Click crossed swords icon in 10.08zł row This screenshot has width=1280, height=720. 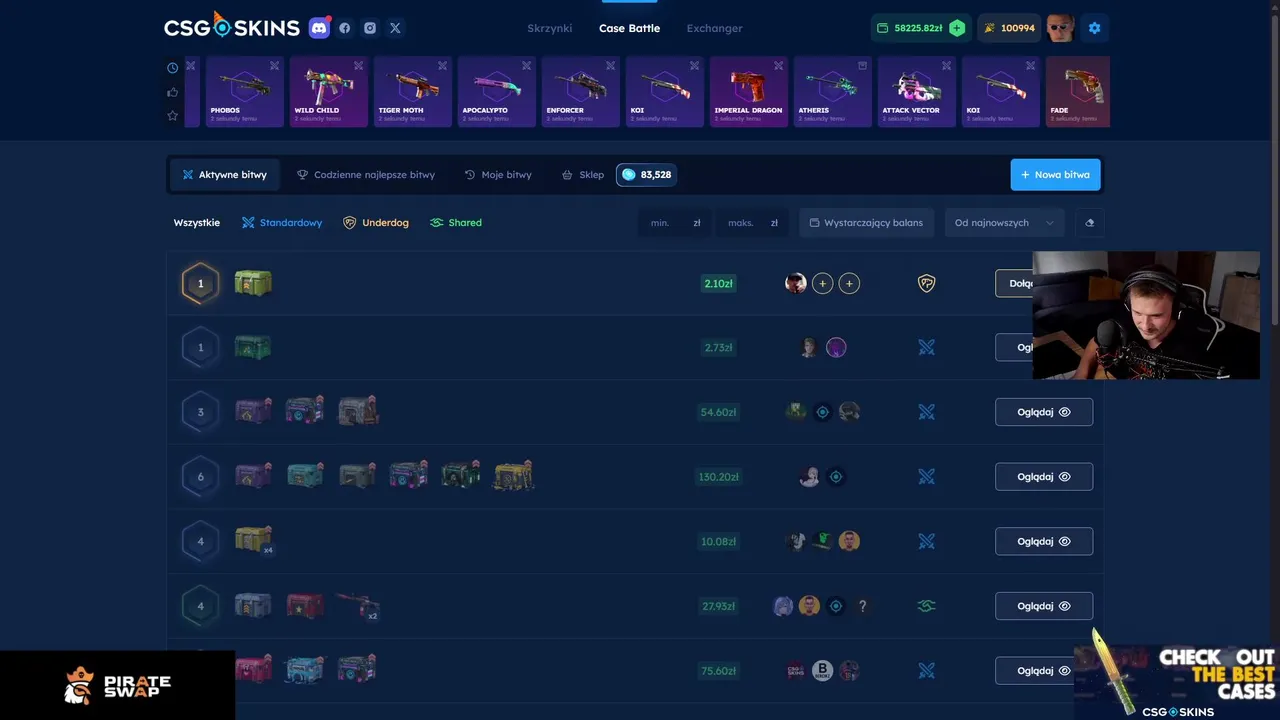pos(926,541)
